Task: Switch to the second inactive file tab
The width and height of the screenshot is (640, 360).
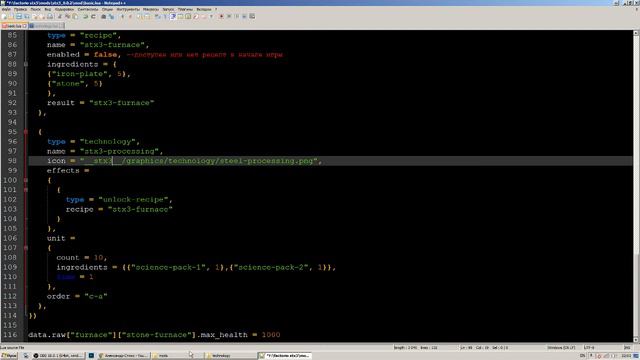Action: point(46,26)
